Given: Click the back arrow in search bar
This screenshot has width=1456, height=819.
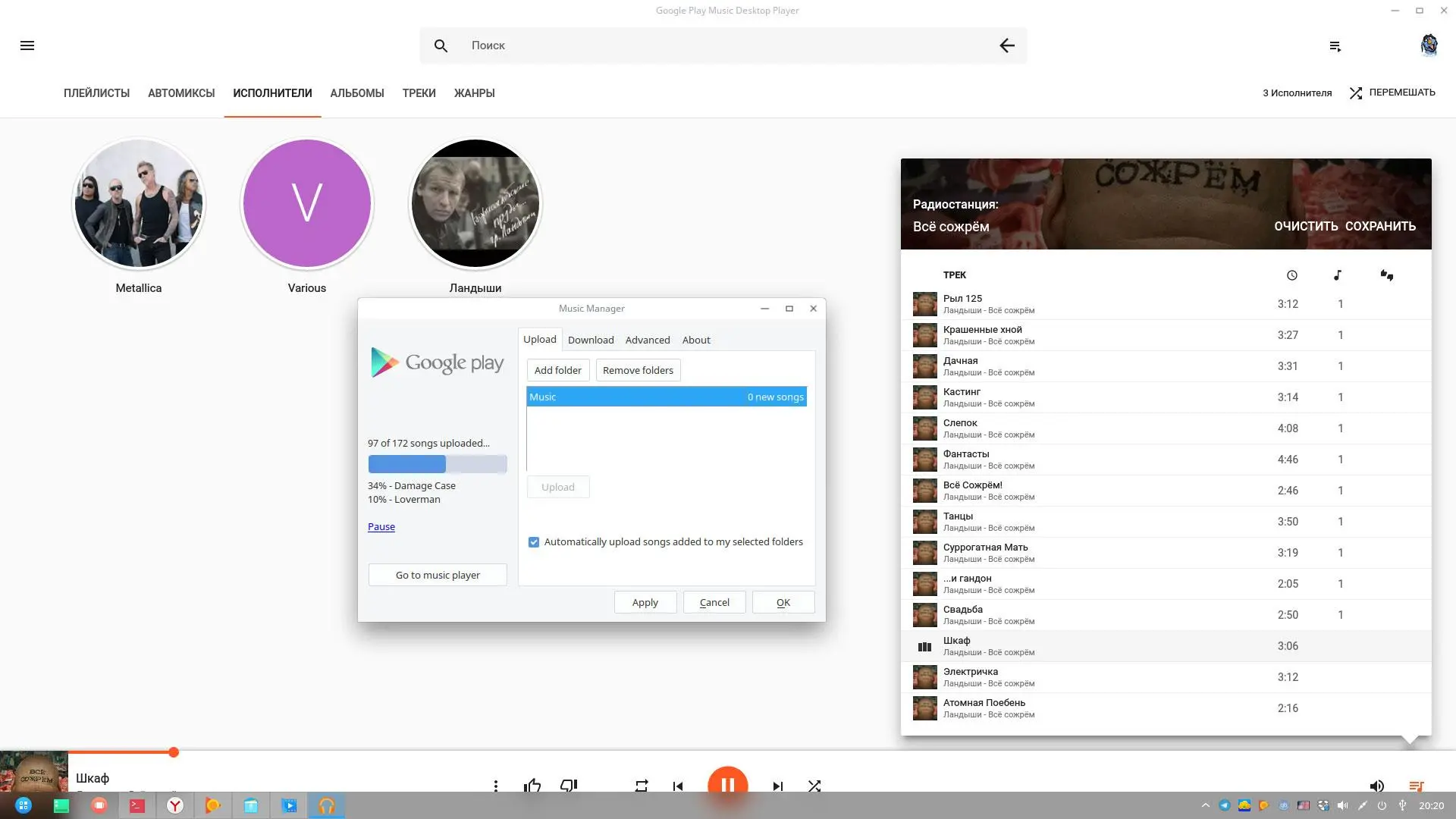Looking at the screenshot, I should (1006, 45).
